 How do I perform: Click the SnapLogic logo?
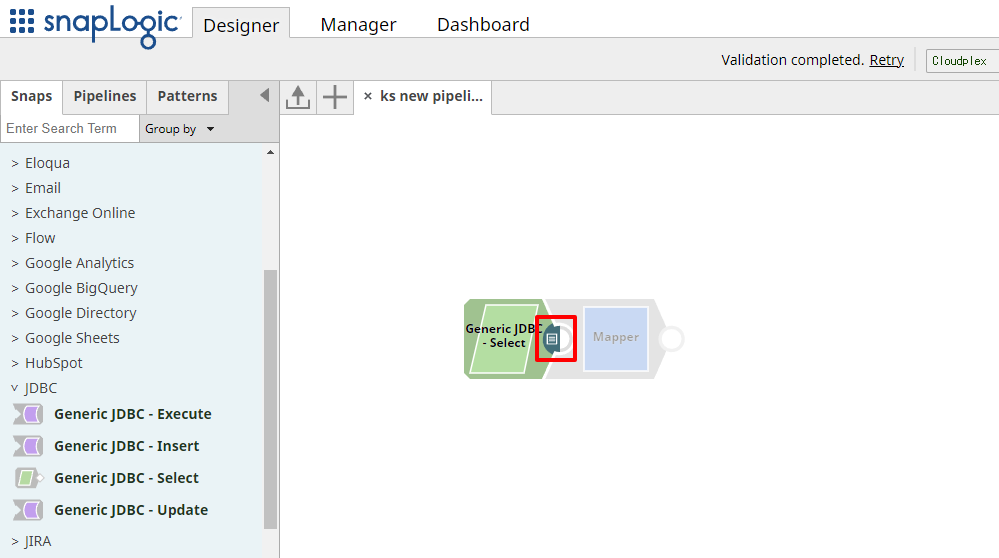111,25
